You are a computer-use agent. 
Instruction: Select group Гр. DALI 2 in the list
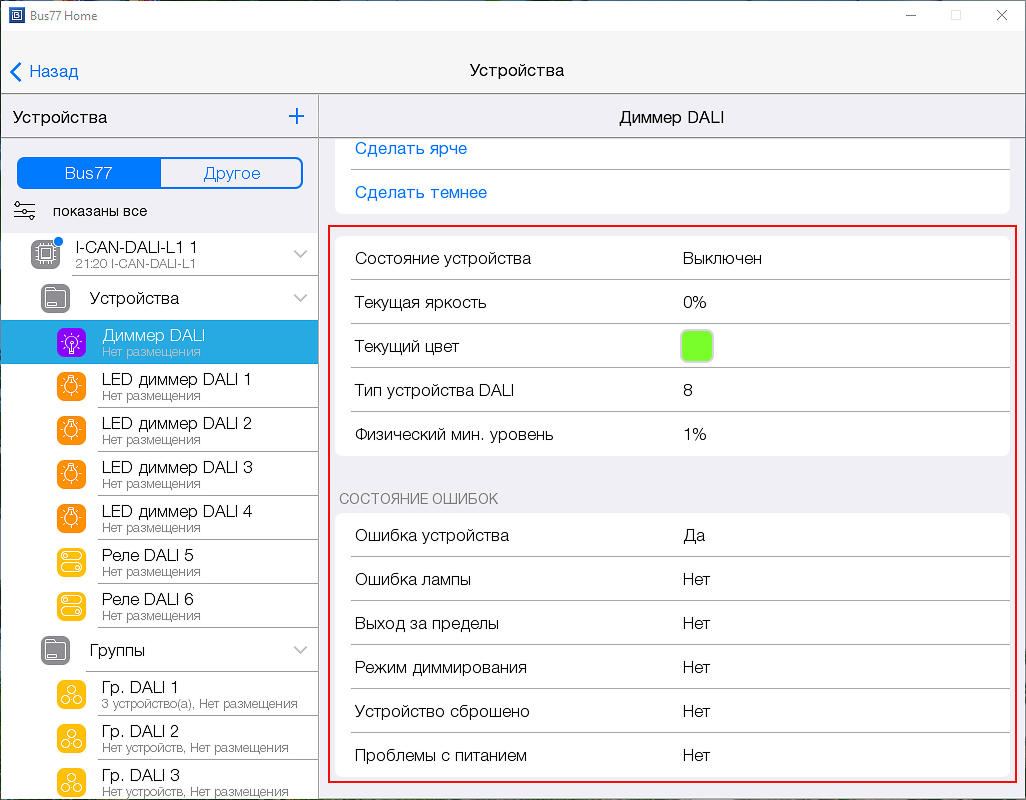(160, 738)
